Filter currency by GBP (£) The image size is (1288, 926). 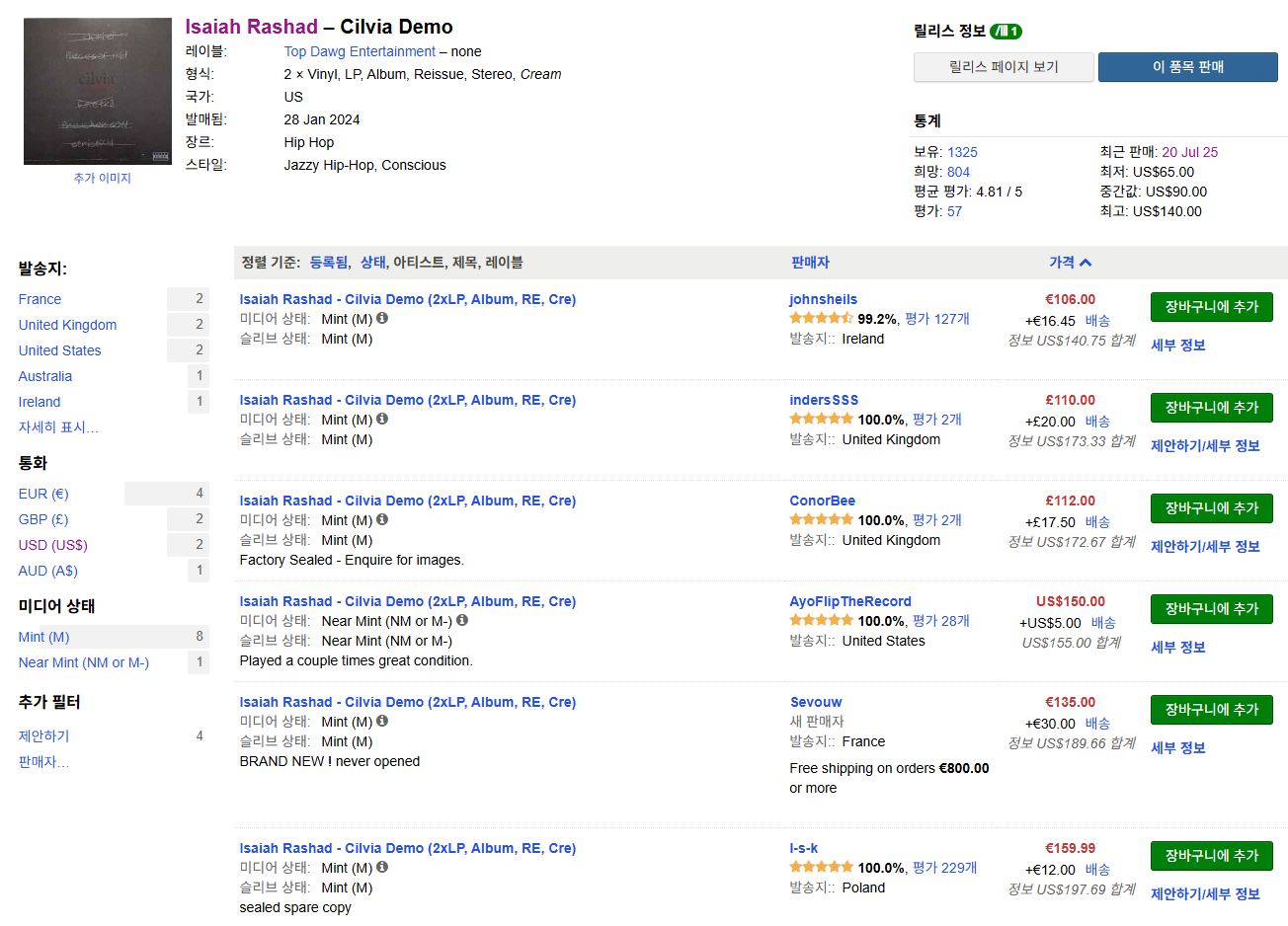pyautogui.click(x=43, y=519)
